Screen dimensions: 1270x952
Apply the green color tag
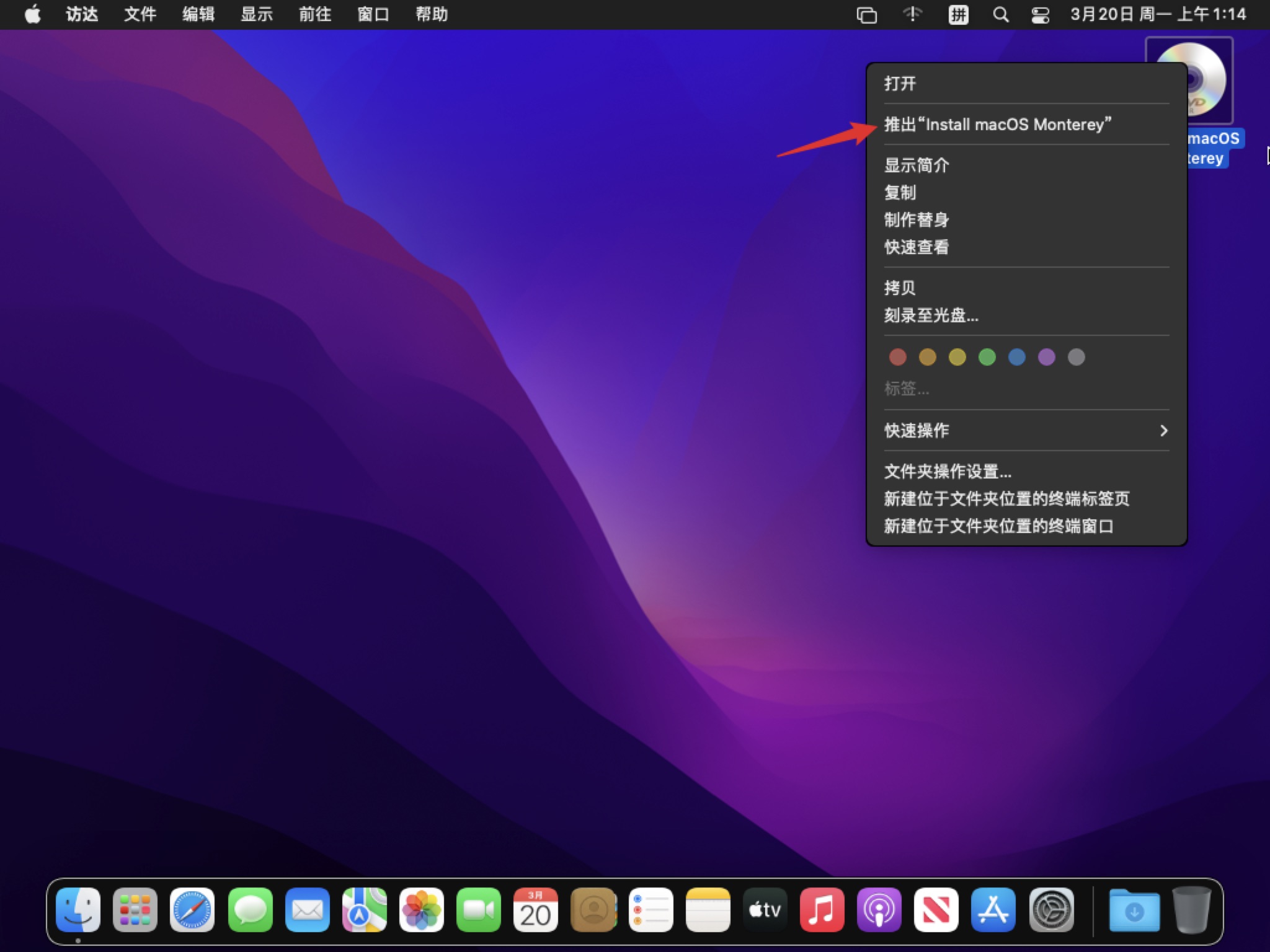click(x=987, y=357)
